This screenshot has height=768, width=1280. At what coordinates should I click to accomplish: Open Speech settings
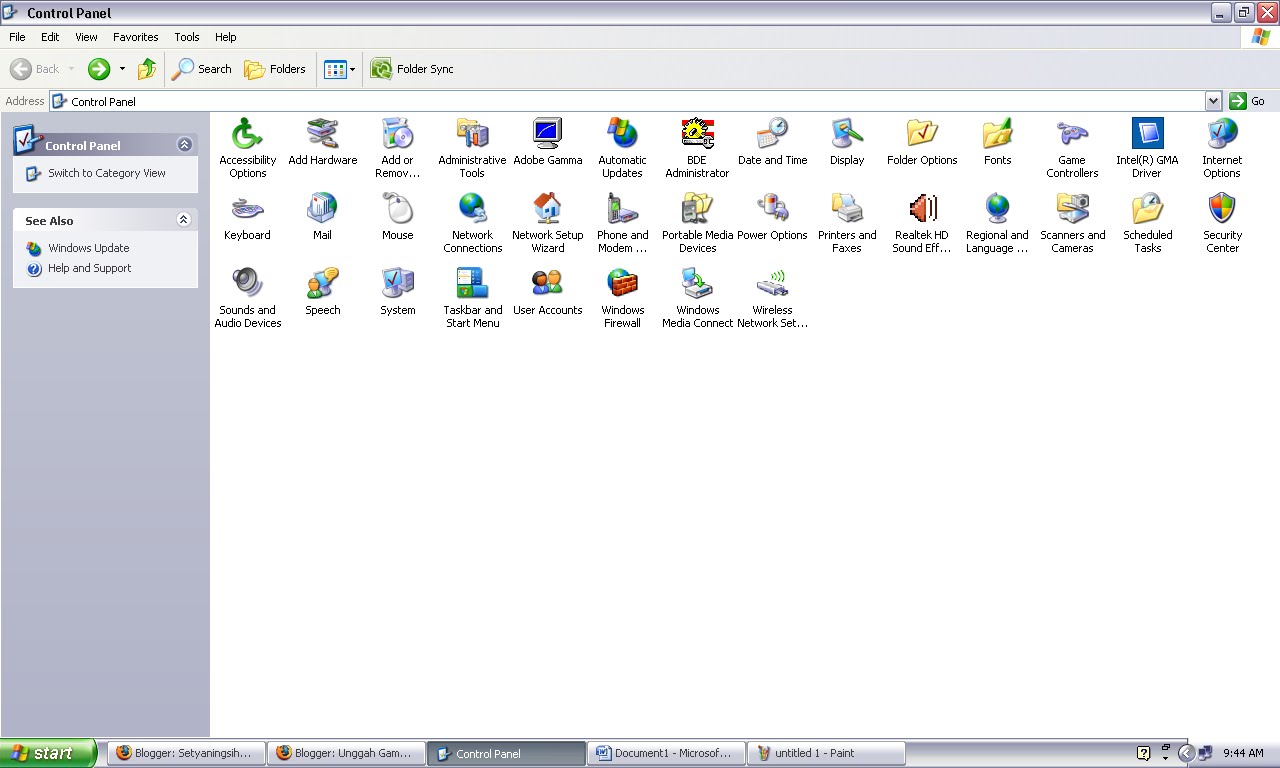click(x=322, y=291)
